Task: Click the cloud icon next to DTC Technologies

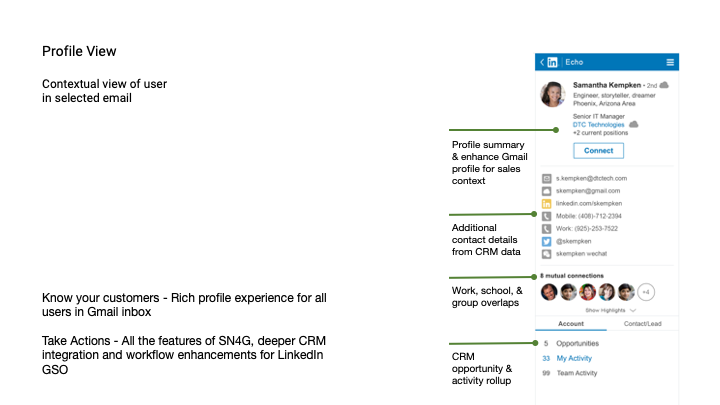Action: coord(633,124)
